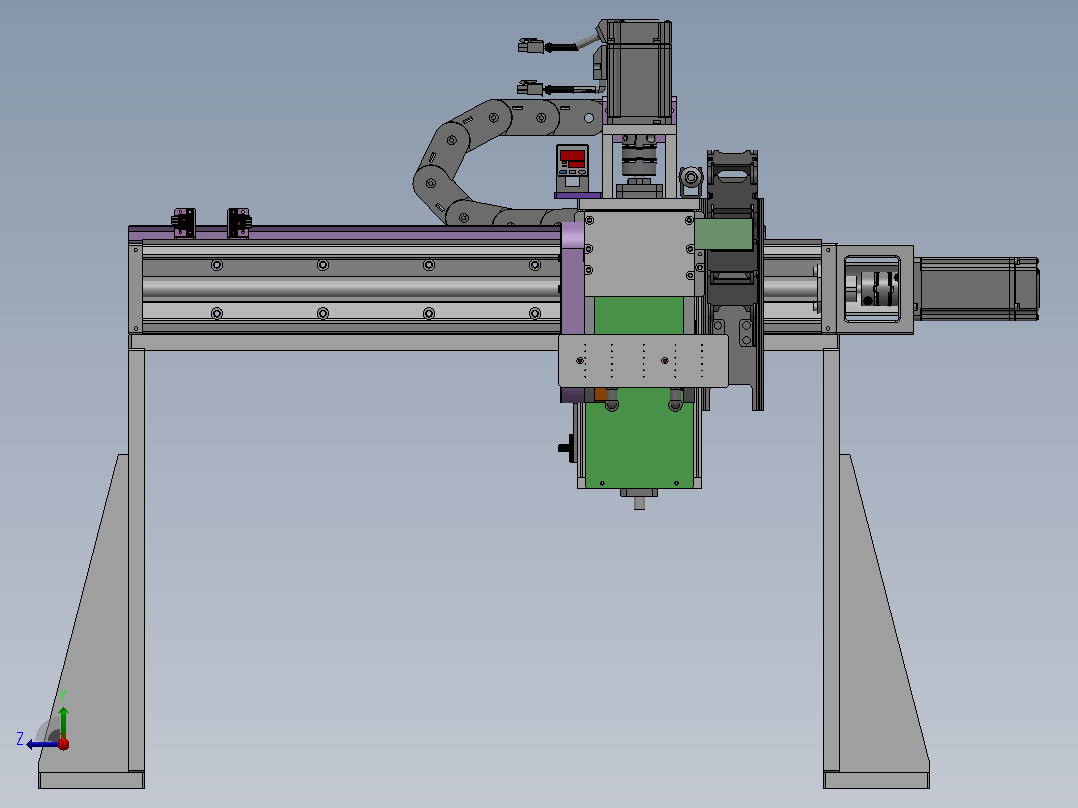Select the spindle shaft tip at the bottom
Viewport: 1078px width, 808px height.
[x=639, y=503]
